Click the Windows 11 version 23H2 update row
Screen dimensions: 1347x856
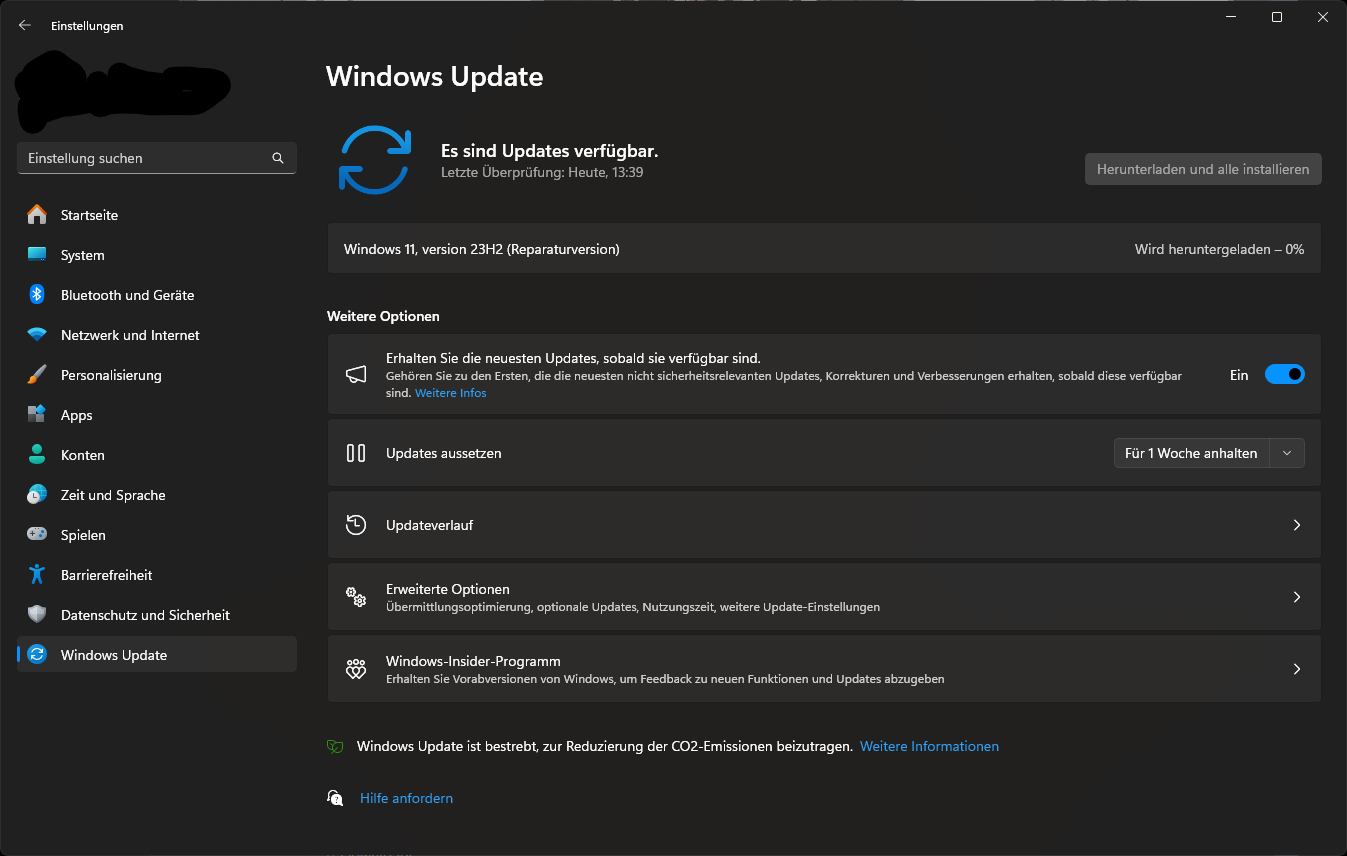coord(824,249)
